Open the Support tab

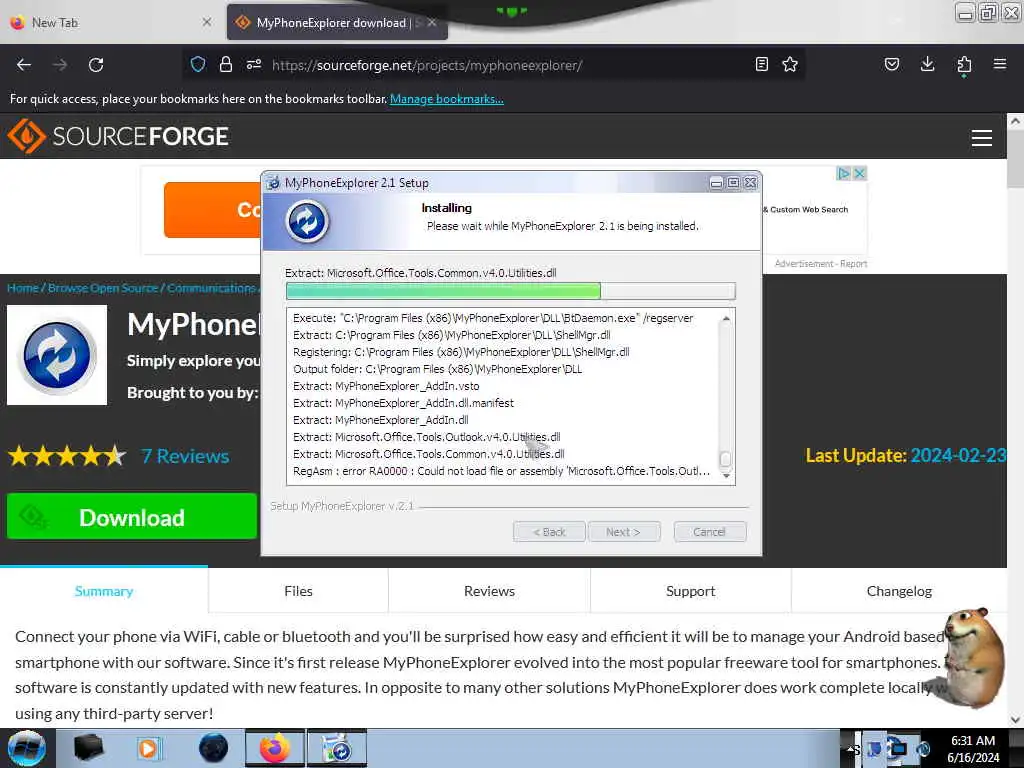pyautogui.click(x=690, y=591)
